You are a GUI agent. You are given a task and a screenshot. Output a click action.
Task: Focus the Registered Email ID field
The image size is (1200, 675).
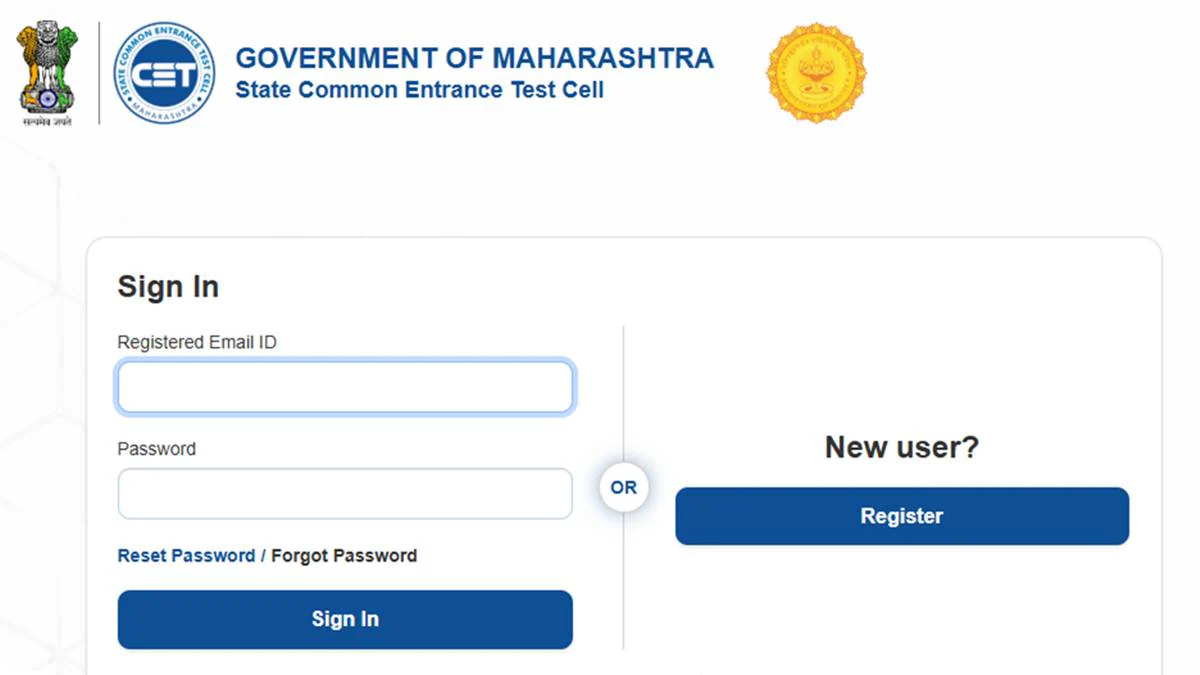345,388
